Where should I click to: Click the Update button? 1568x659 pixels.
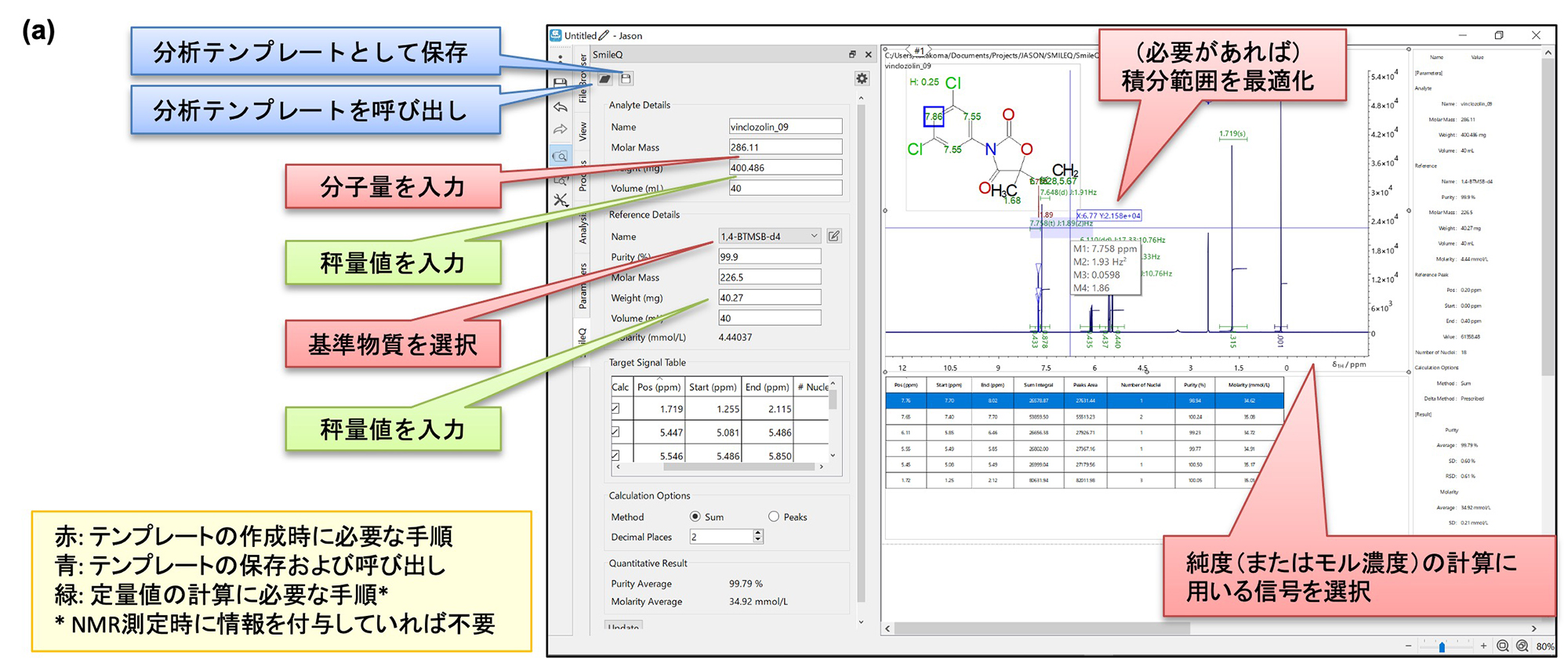(x=624, y=627)
